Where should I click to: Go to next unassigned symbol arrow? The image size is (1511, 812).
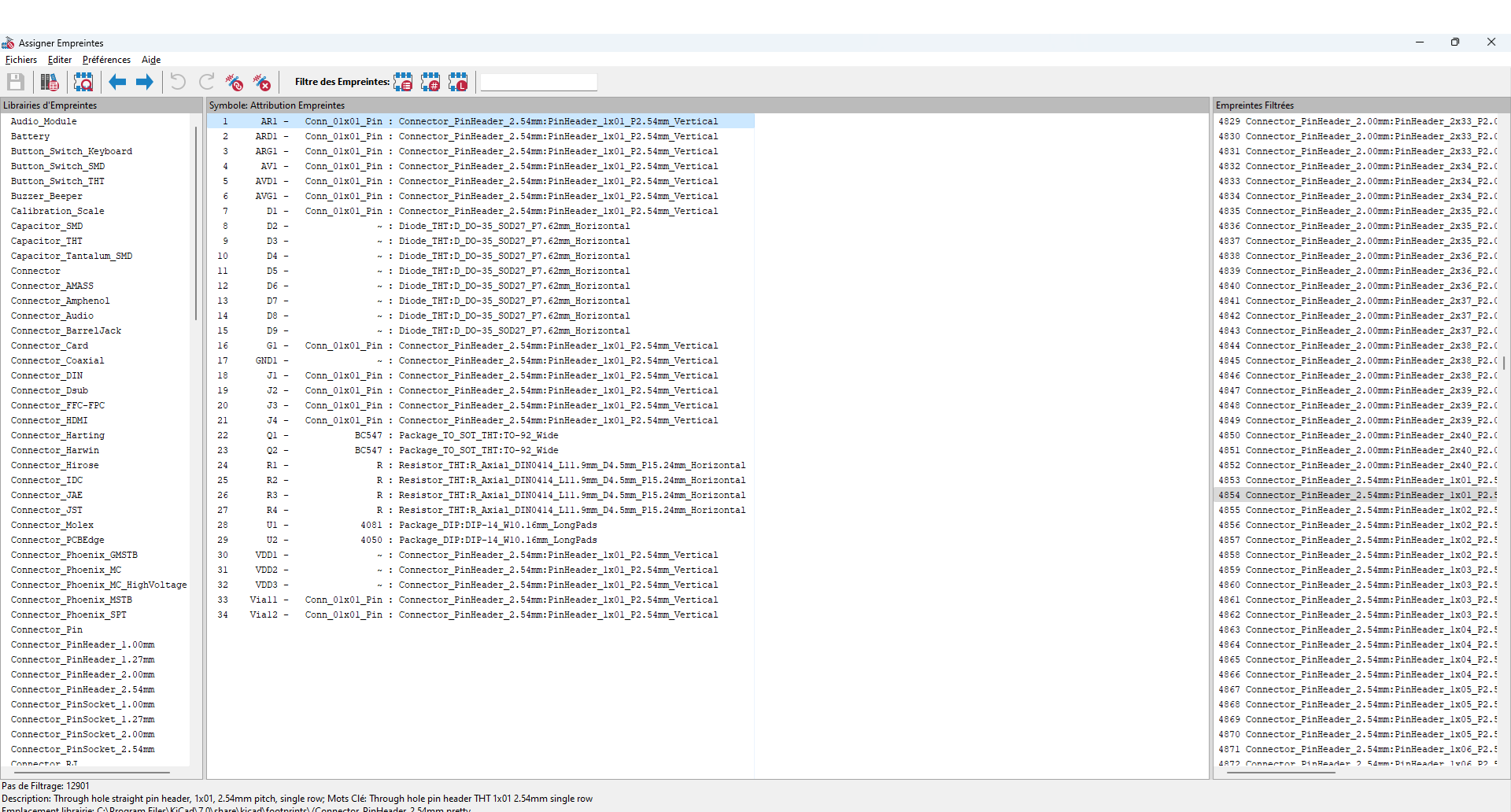click(x=145, y=82)
